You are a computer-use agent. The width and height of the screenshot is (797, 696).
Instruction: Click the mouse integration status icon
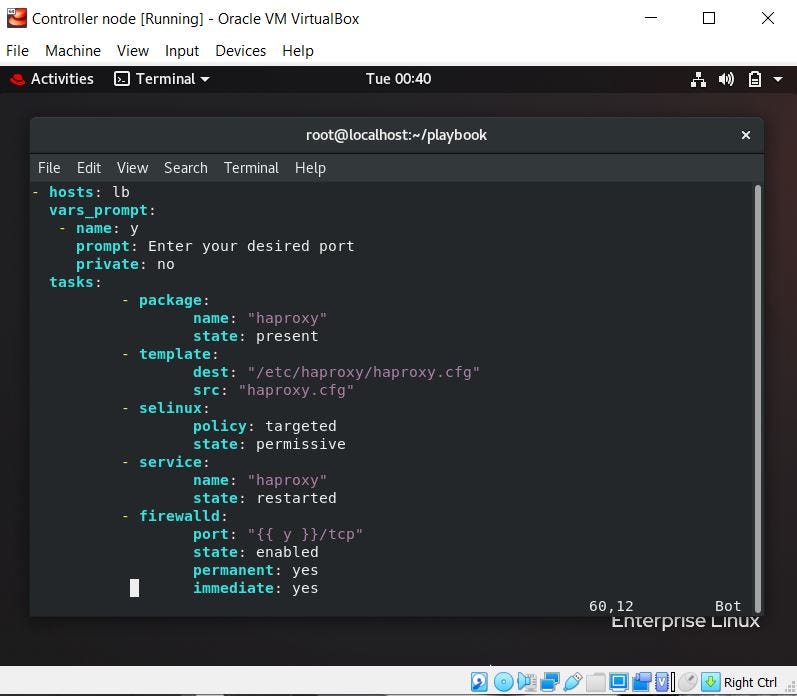coord(688,682)
